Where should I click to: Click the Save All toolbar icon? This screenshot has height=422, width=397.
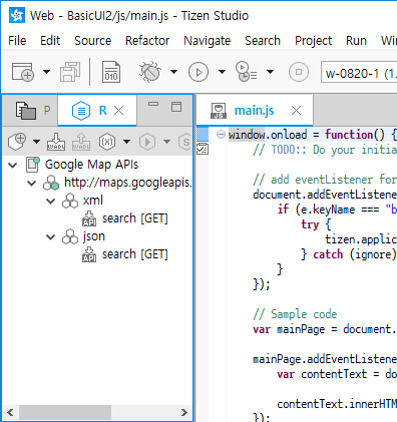click(x=70, y=72)
